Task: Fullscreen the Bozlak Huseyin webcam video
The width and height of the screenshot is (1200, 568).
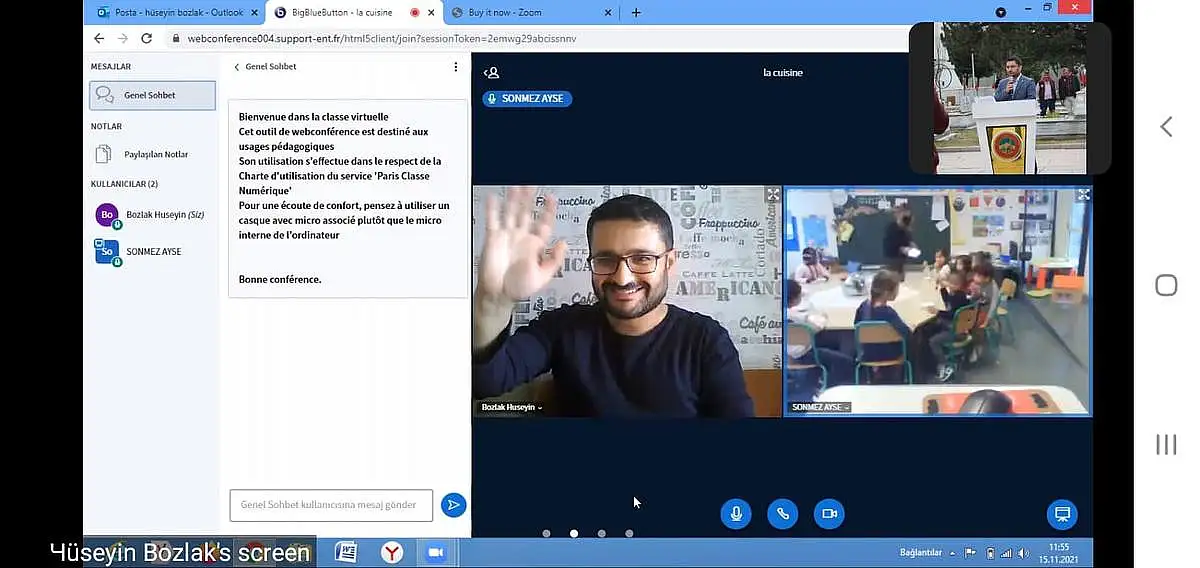Action: tap(772, 195)
